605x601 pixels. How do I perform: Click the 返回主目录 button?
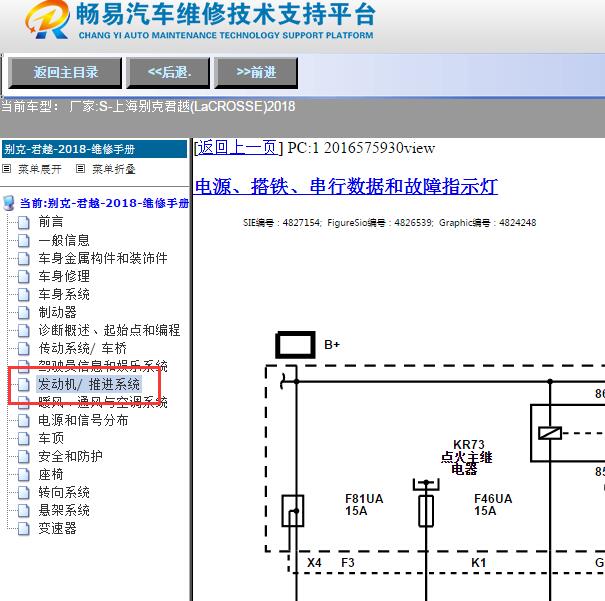(65, 73)
